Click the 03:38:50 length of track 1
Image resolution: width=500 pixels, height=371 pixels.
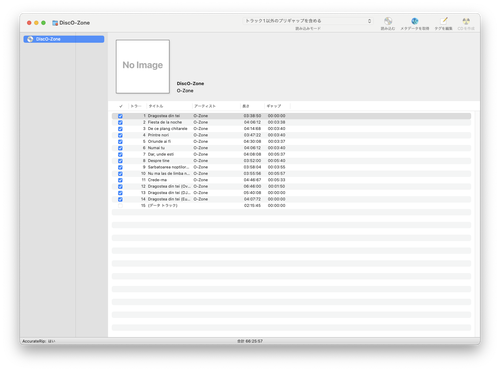(252, 116)
